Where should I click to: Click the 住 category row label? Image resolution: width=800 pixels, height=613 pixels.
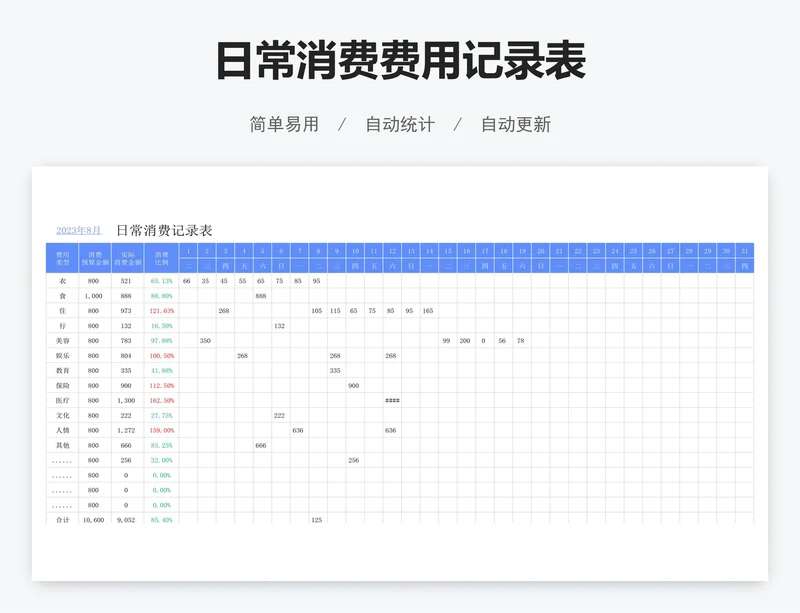[x=62, y=310]
